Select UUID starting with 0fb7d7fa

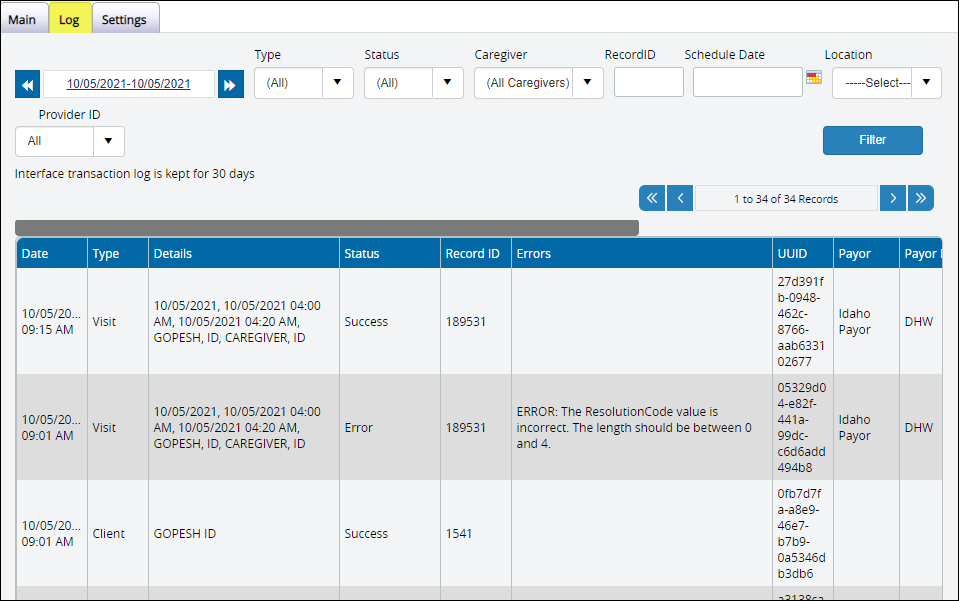pyautogui.click(x=801, y=533)
